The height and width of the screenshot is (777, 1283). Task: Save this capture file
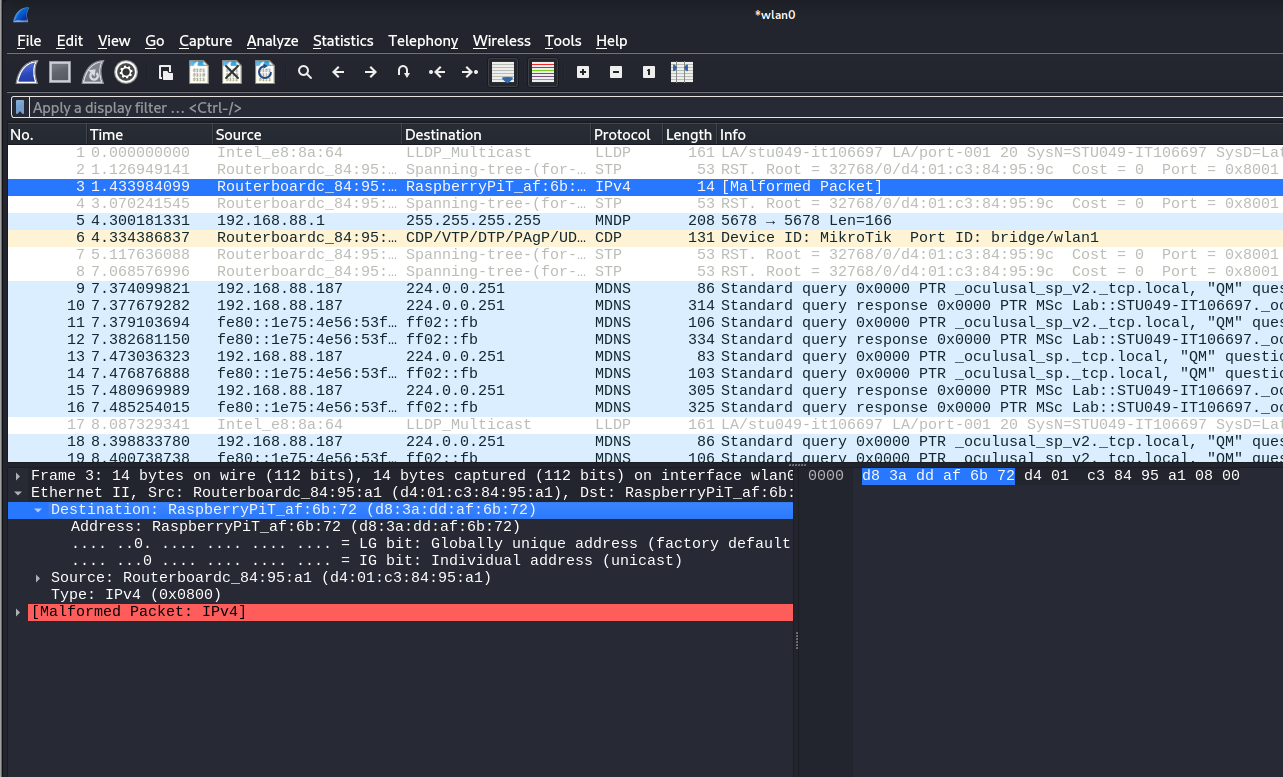click(x=199, y=72)
